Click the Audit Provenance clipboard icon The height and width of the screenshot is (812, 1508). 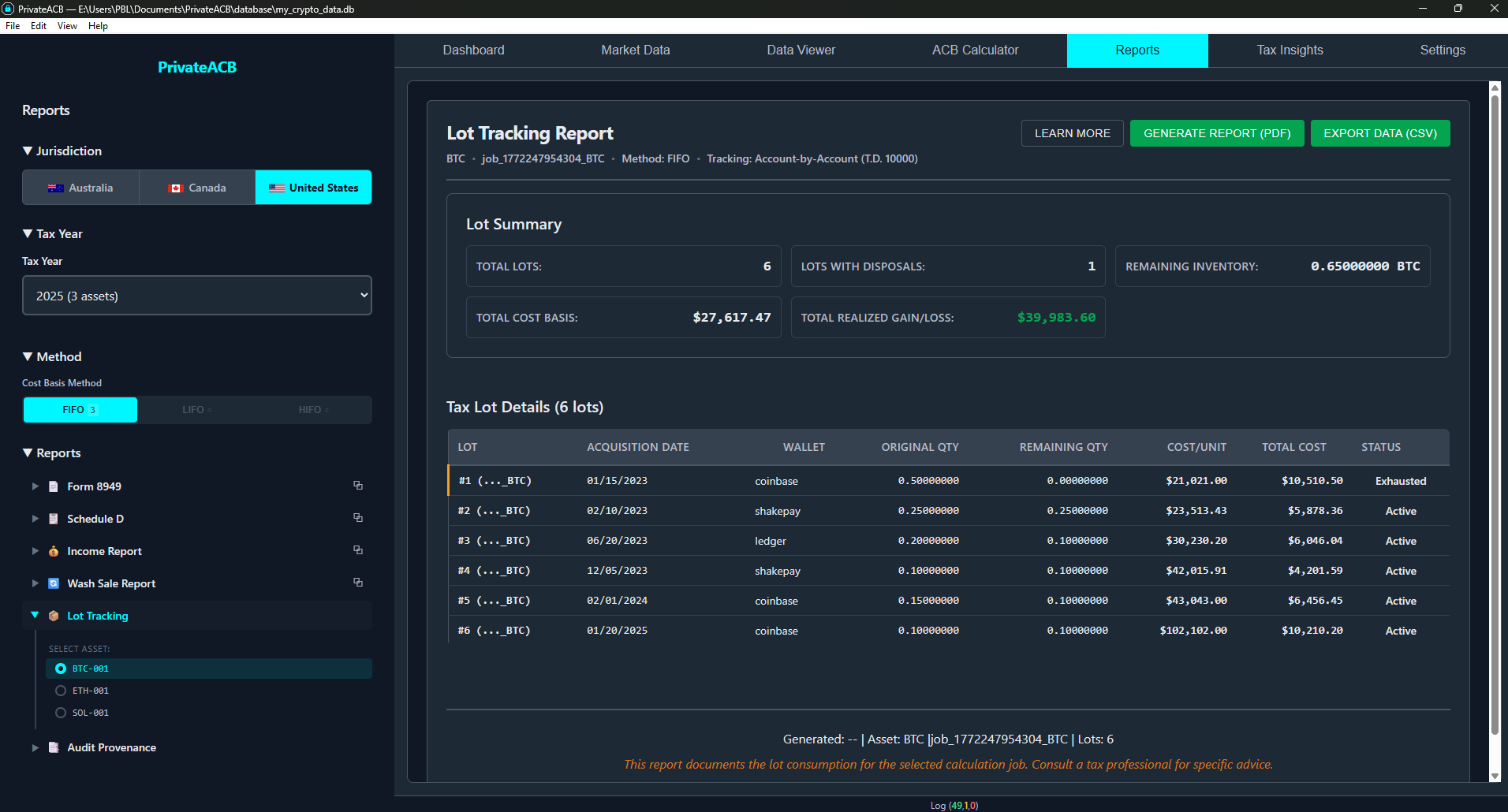(x=53, y=747)
